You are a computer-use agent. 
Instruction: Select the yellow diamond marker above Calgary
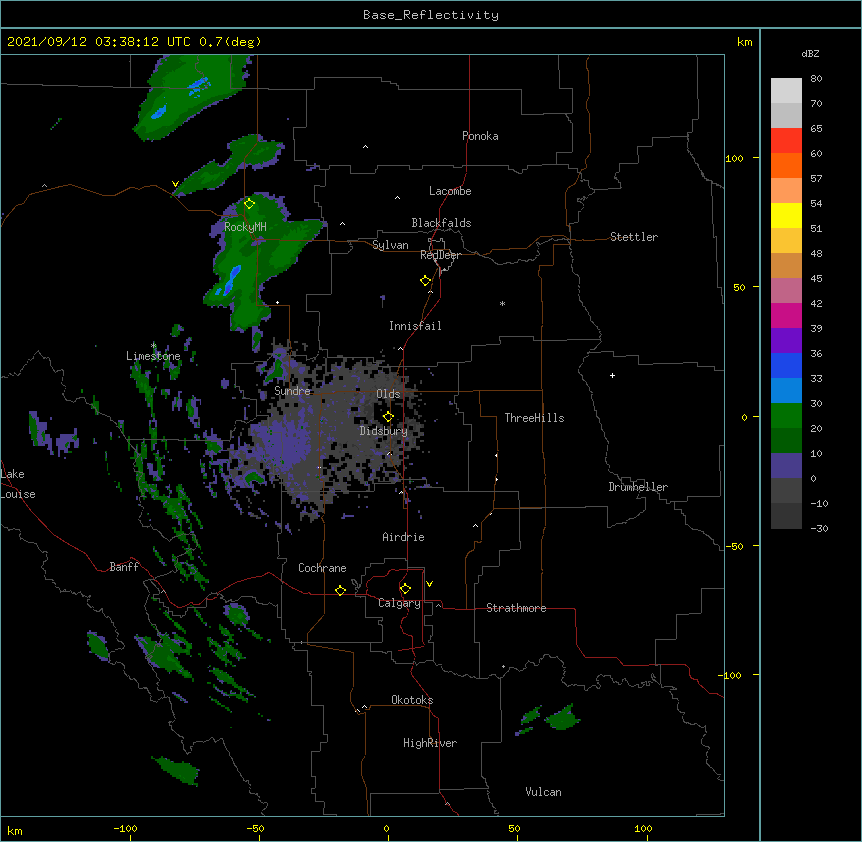point(405,589)
